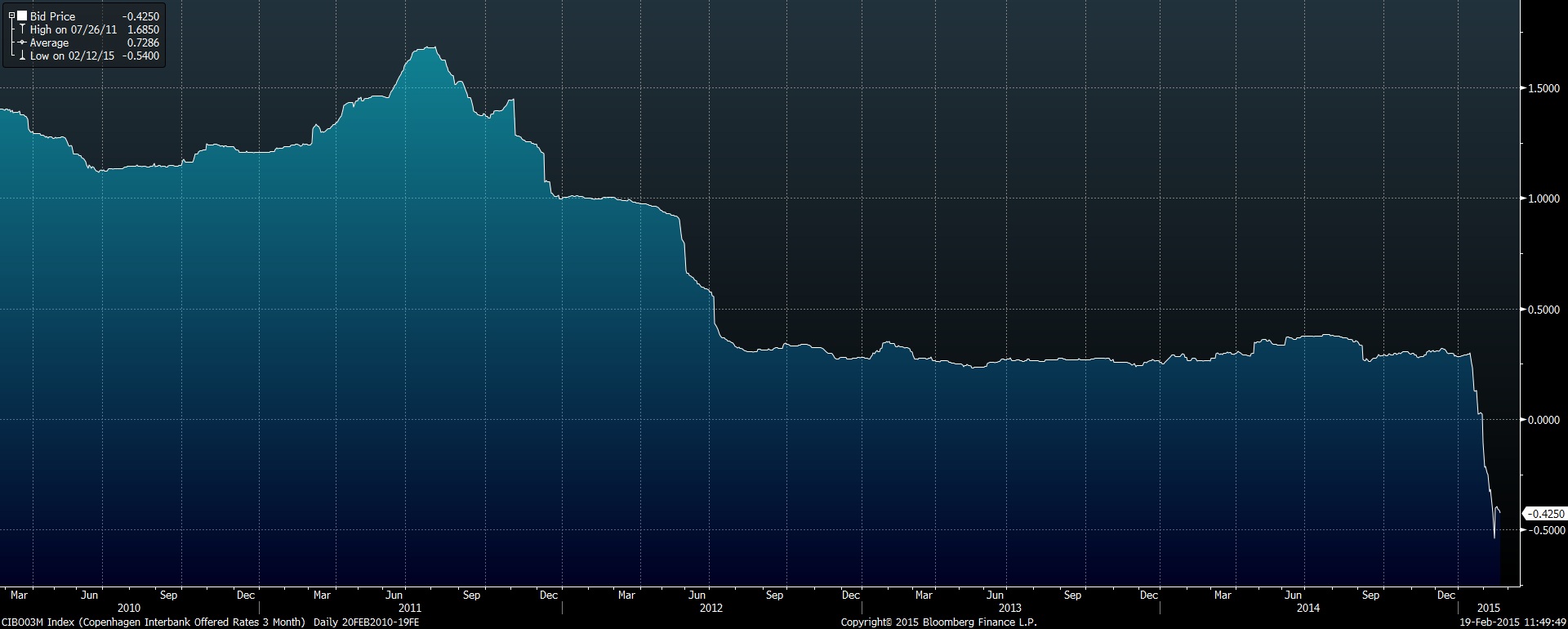Click the 2011 year label on x-axis
This screenshot has width=1568, height=629.
click(x=409, y=608)
